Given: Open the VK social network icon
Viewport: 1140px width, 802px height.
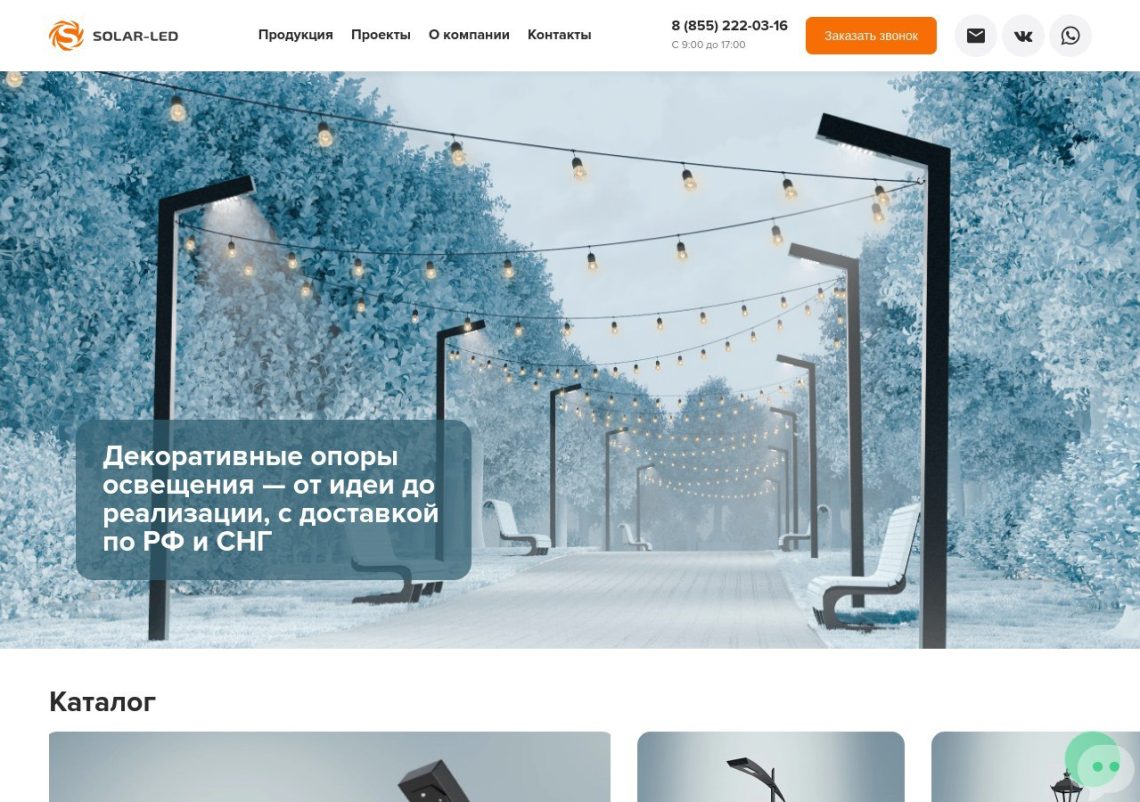Looking at the screenshot, I should tap(1023, 36).
